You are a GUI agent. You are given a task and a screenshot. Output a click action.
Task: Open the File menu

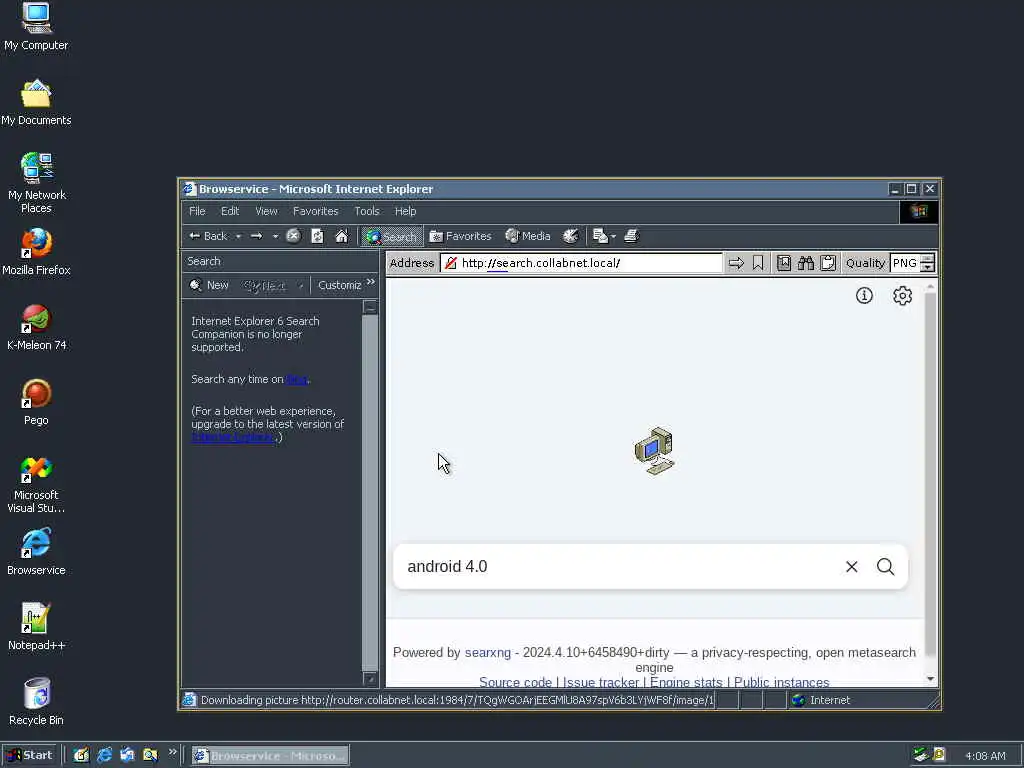tap(197, 211)
